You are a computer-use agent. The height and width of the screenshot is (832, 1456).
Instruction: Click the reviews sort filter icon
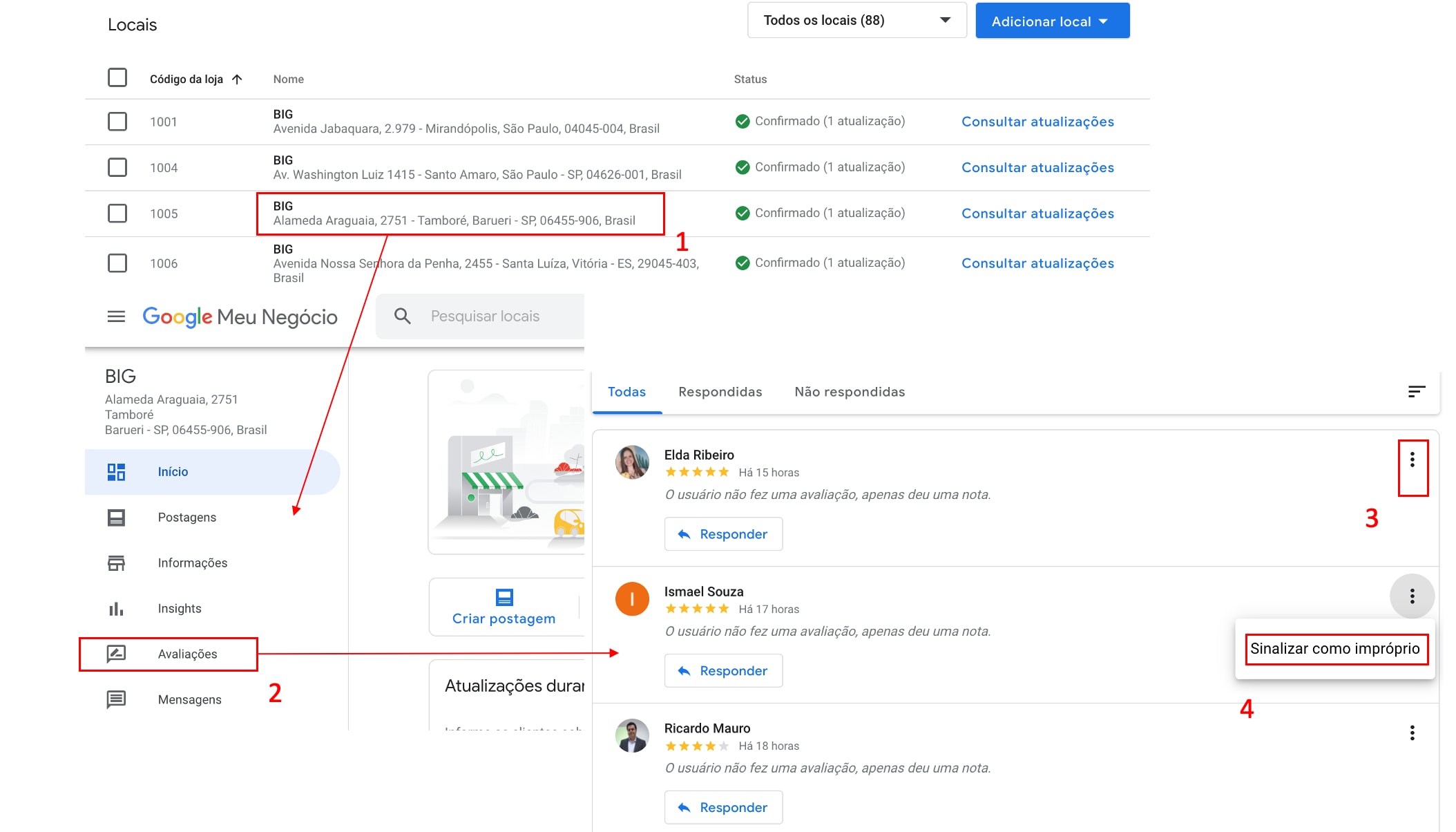click(1416, 392)
